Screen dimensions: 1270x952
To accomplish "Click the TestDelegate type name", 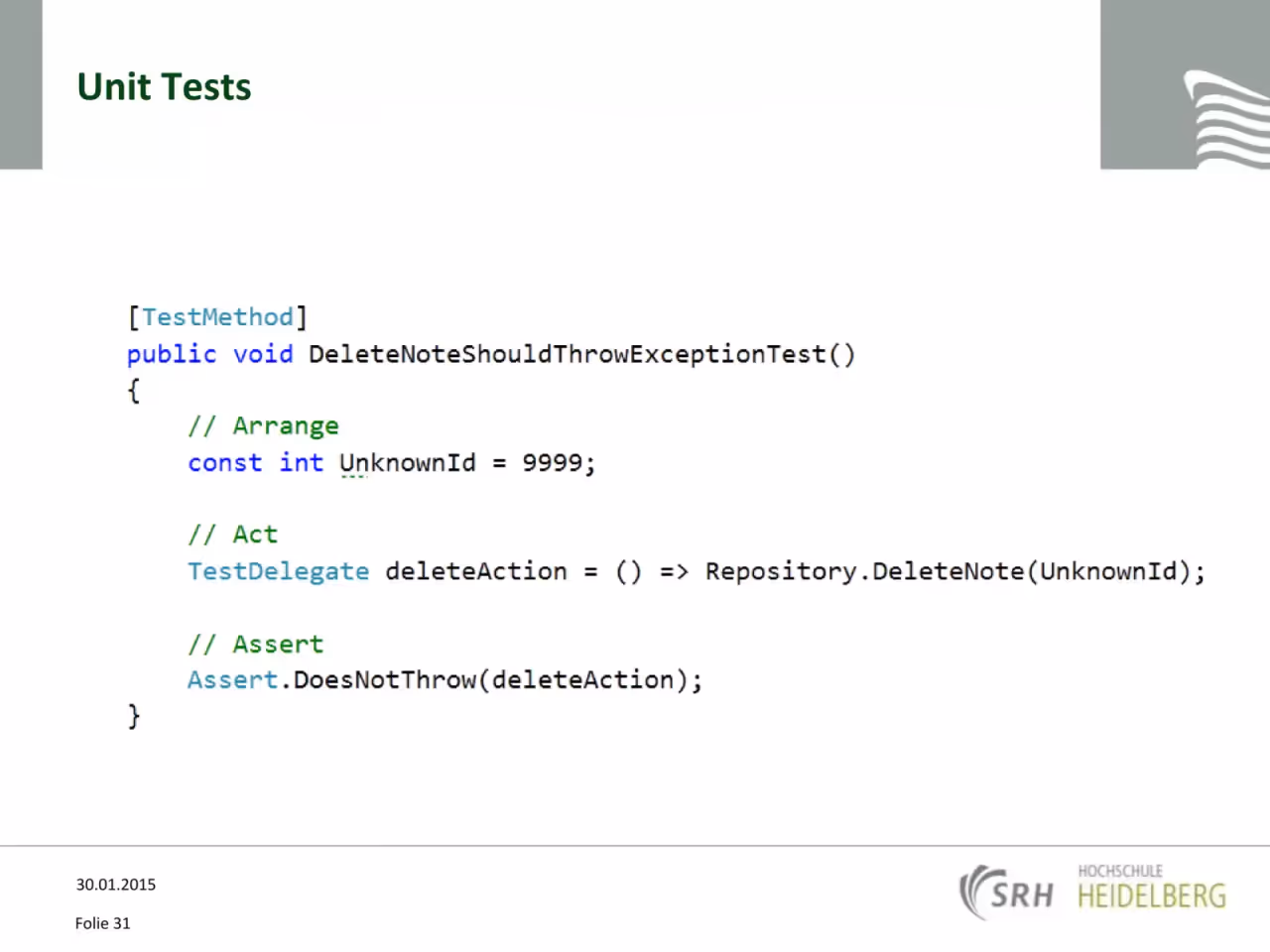I will click(x=279, y=571).
